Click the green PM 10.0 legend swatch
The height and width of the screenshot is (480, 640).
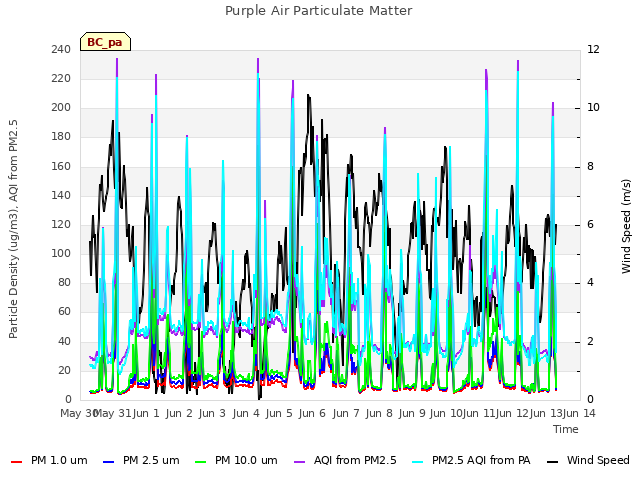[200, 462]
